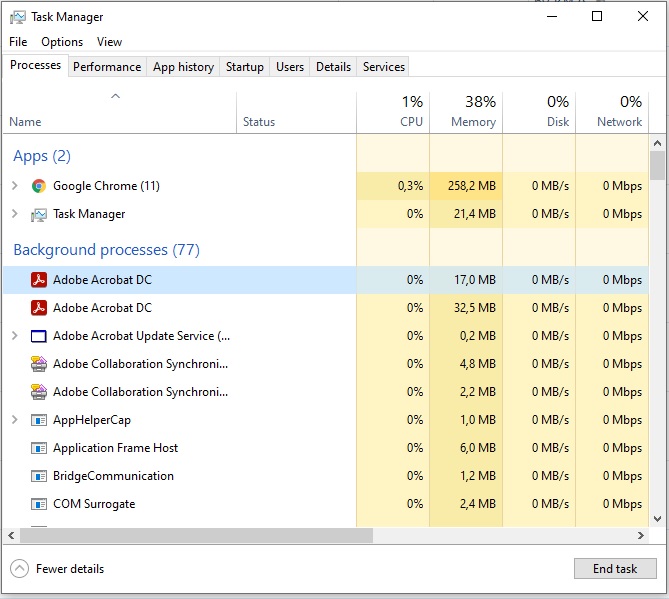669x599 pixels.
Task: Click vertical scrollbar up arrow
Action: tap(657, 143)
